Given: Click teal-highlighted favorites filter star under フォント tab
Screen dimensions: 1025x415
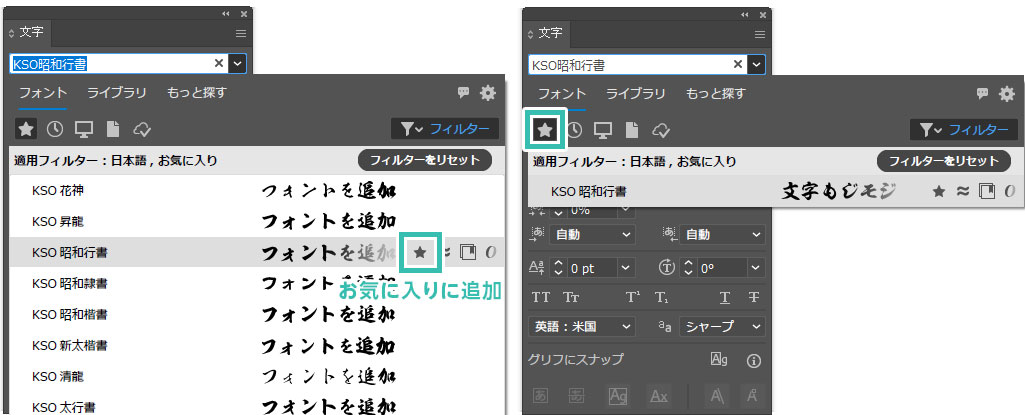Looking at the screenshot, I should (x=545, y=129).
